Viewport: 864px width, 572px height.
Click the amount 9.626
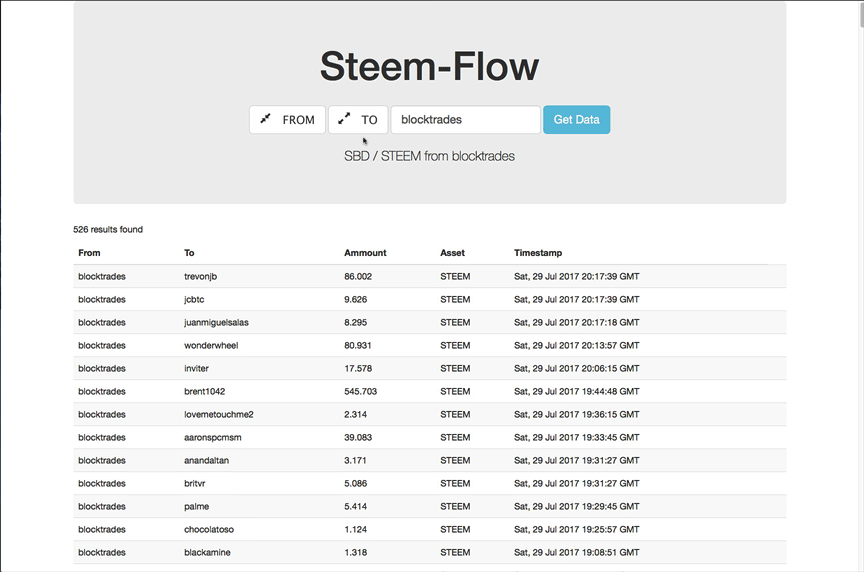pyautogui.click(x=355, y=299)
